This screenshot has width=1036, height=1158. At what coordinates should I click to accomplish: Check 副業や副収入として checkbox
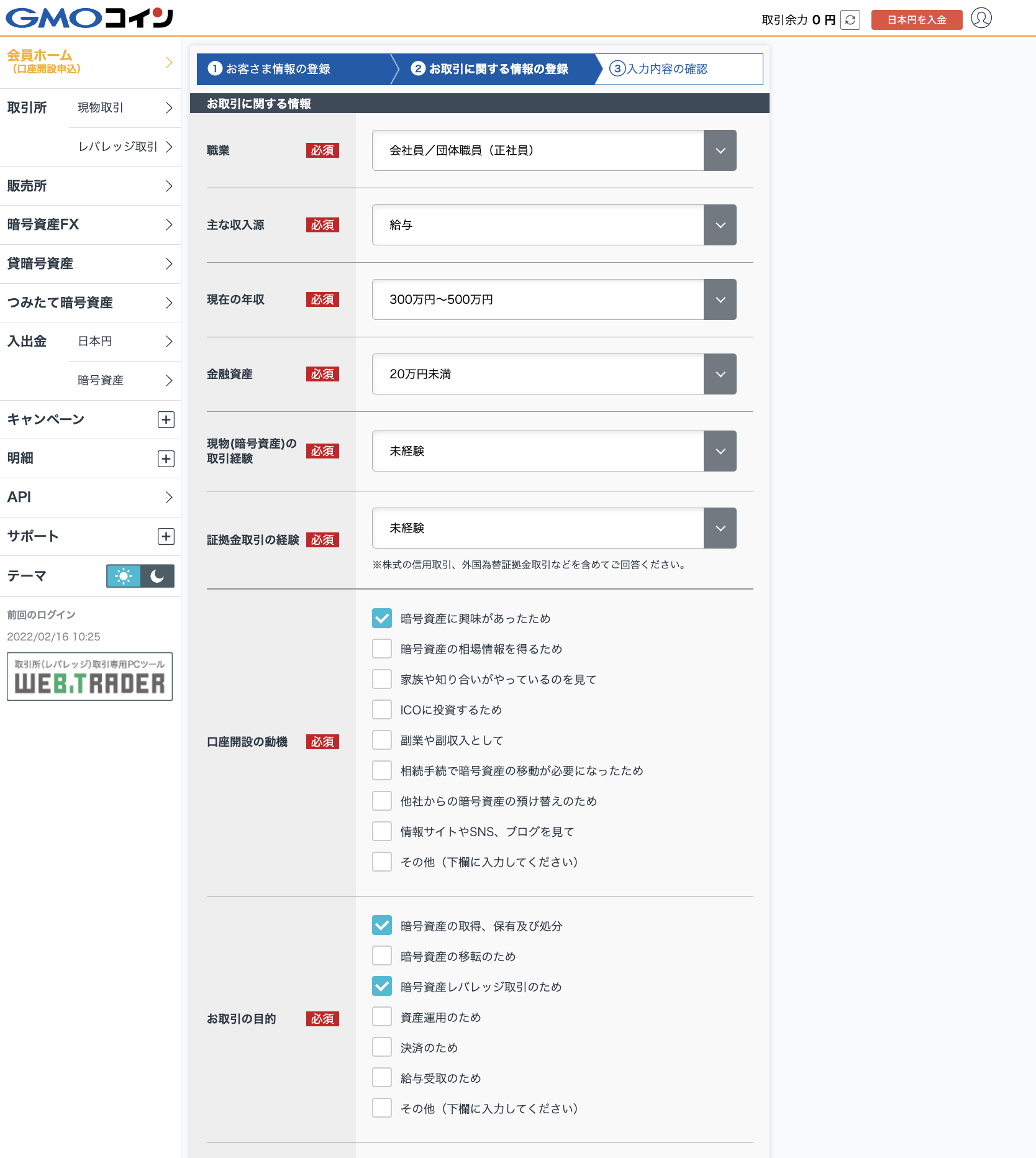[x=382, y=741]
